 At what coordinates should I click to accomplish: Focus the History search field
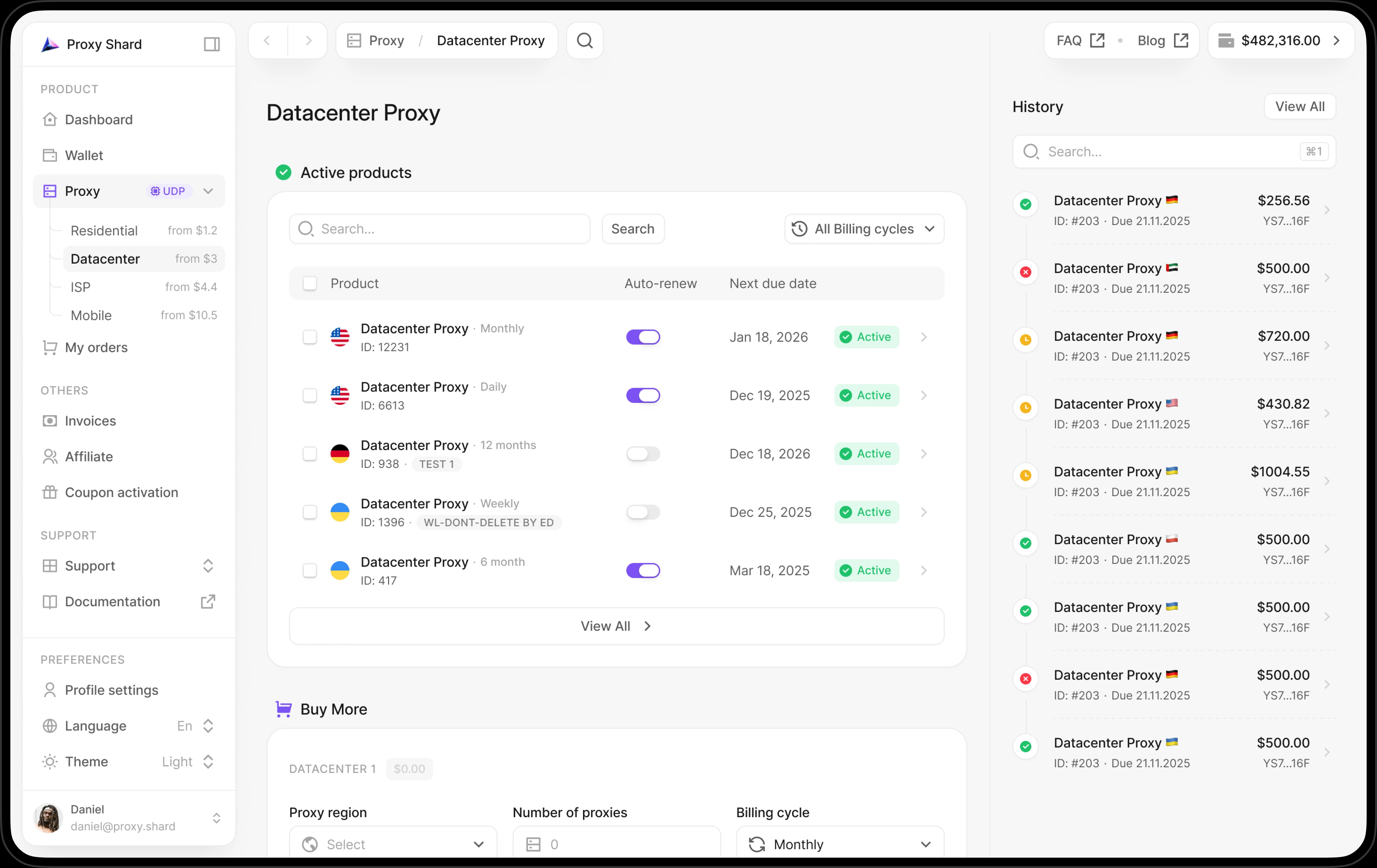point(1174,152)
